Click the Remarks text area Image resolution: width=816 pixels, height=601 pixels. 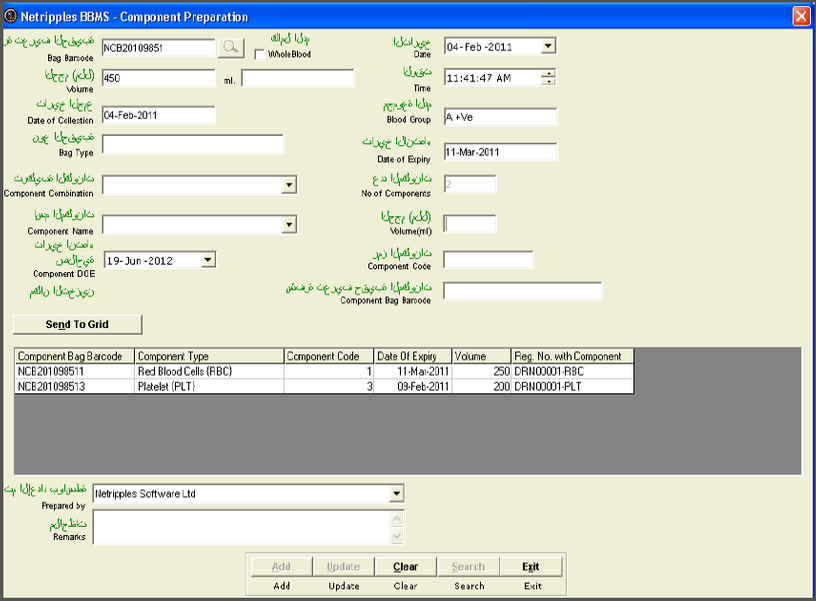click(x=241, y=527)
